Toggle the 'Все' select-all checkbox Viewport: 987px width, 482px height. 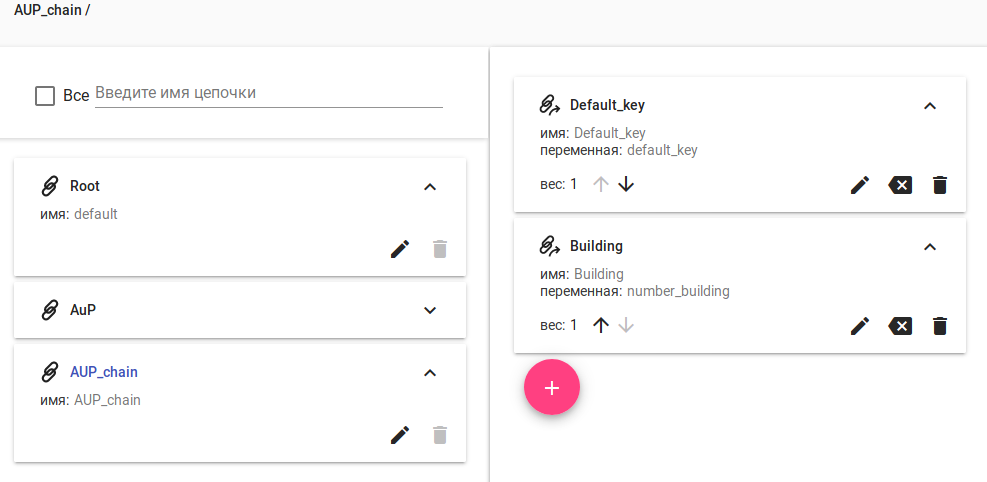click(x=45, y=96)
